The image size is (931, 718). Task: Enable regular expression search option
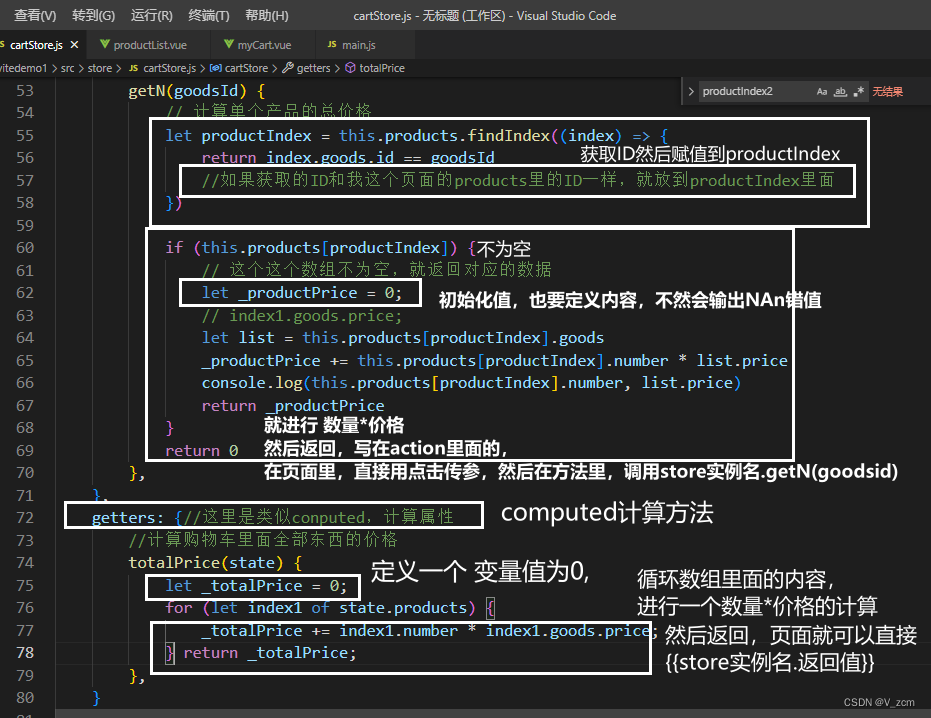pos(859,91)
